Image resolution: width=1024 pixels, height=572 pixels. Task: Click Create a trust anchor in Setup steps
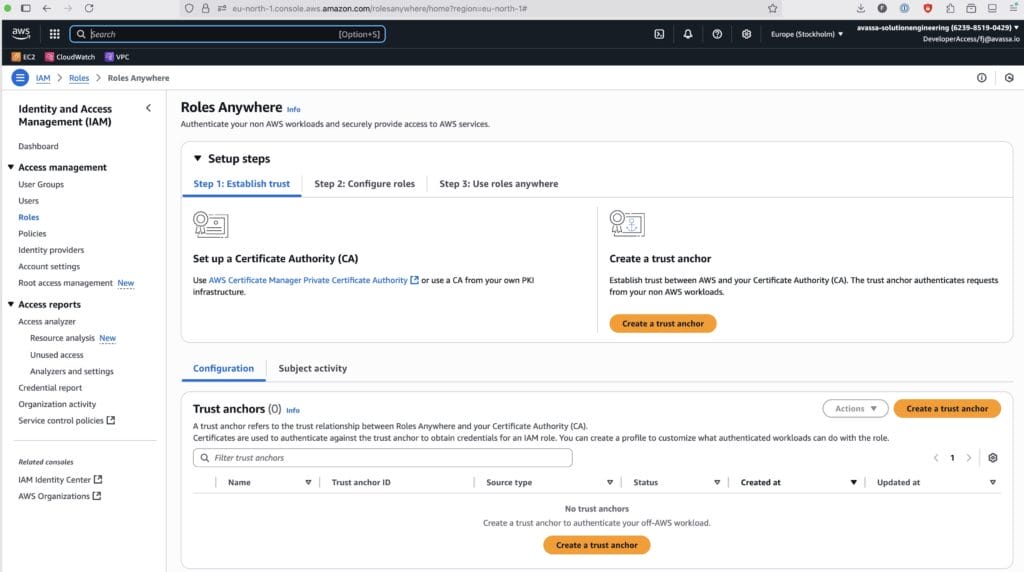pos(662,324)
